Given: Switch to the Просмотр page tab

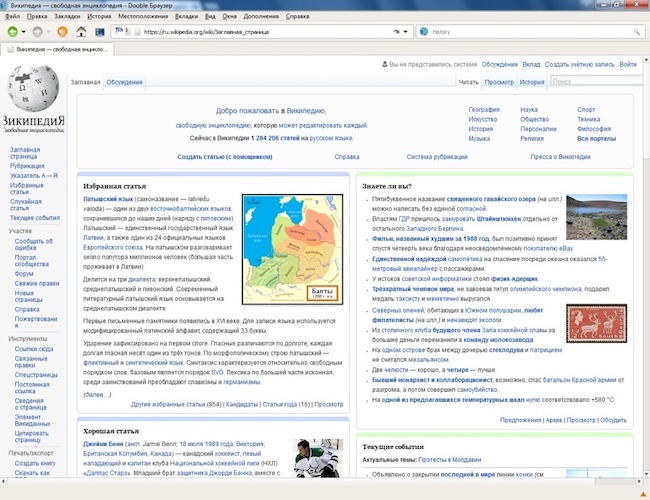Looking at the screenshot, I should pyautogui.click(x=499, y=82).
